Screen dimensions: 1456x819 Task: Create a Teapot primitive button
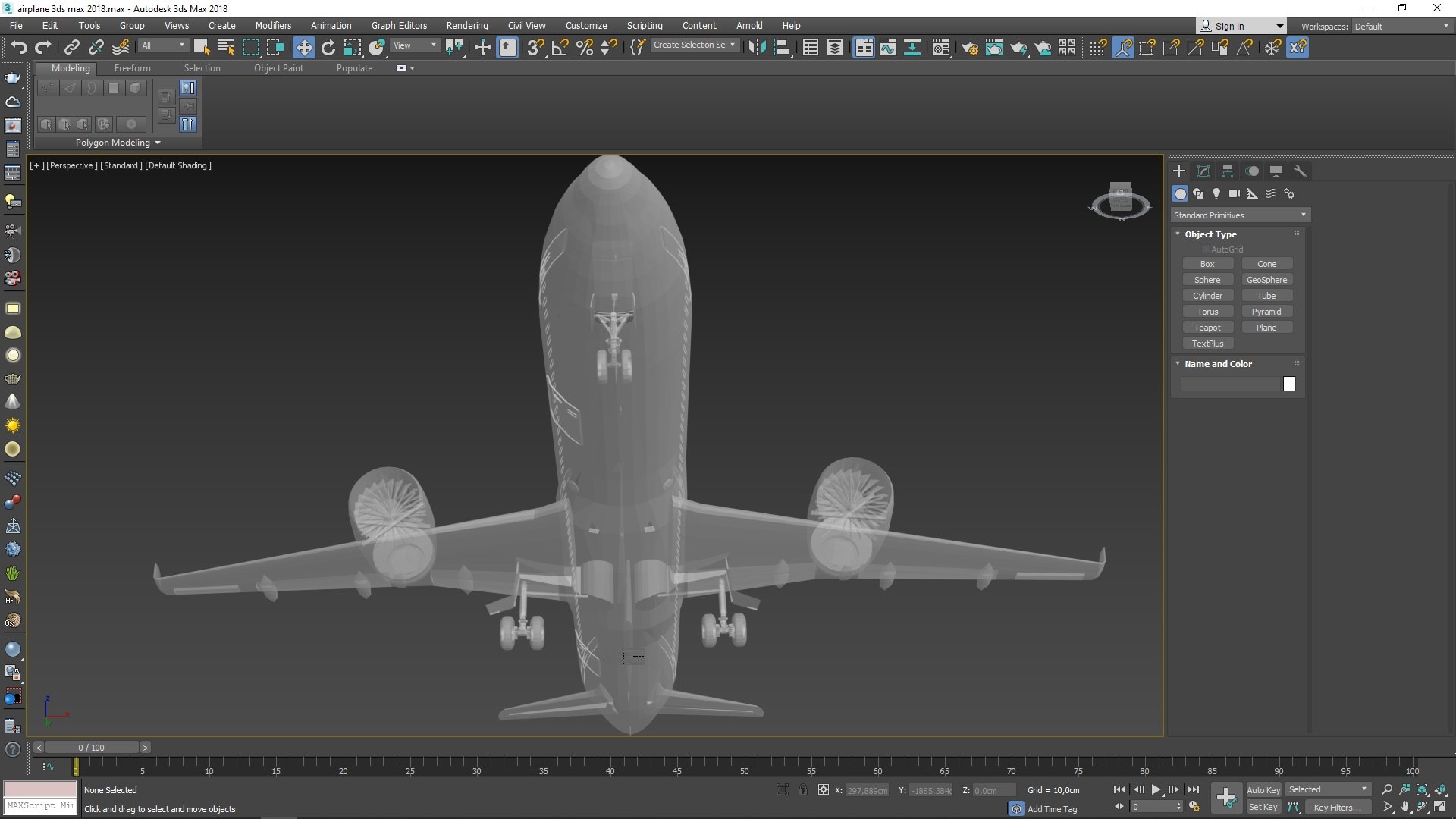[1207, 328]
